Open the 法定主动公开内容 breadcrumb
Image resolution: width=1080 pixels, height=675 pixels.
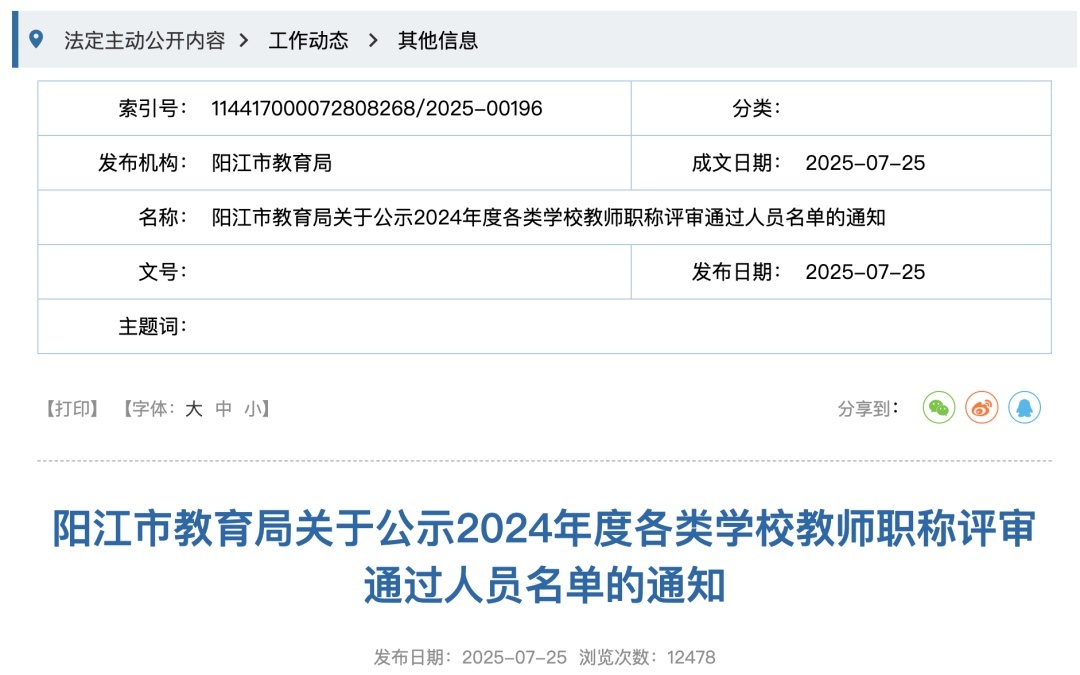pyautogui.click(x=144, y=40)
